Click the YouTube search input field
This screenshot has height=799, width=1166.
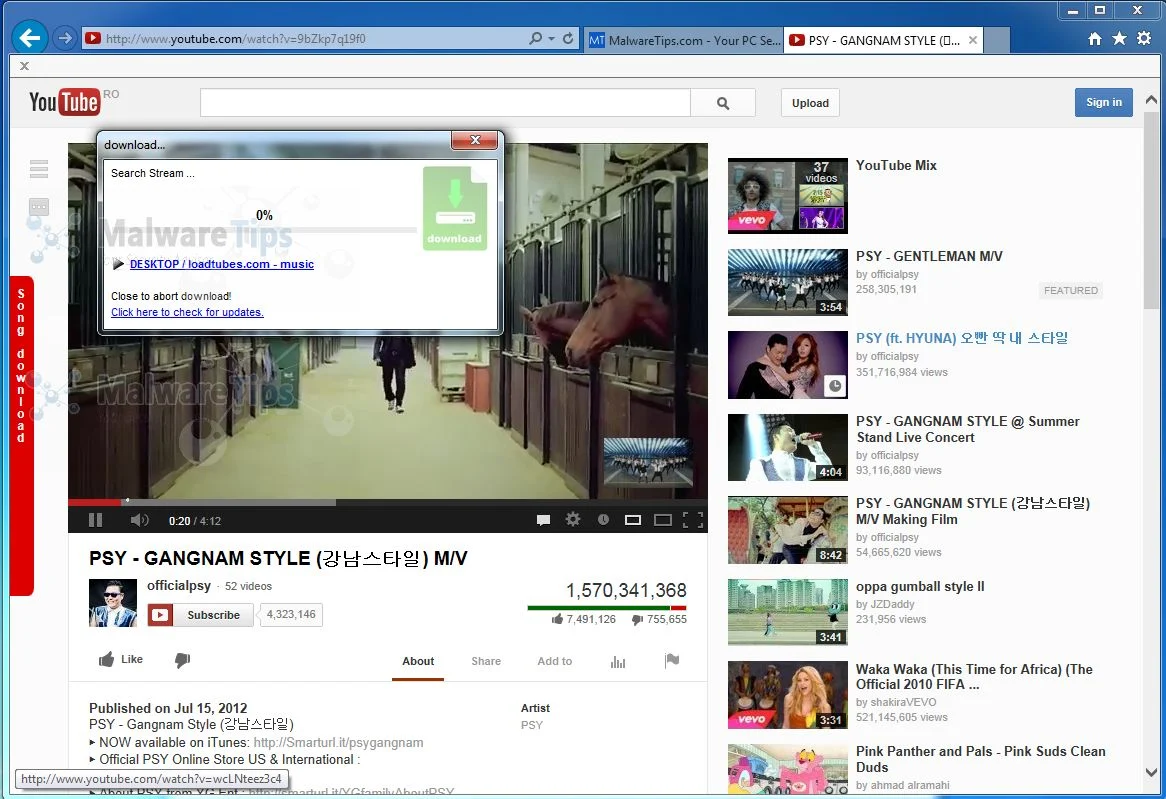(x=445, y=103)
